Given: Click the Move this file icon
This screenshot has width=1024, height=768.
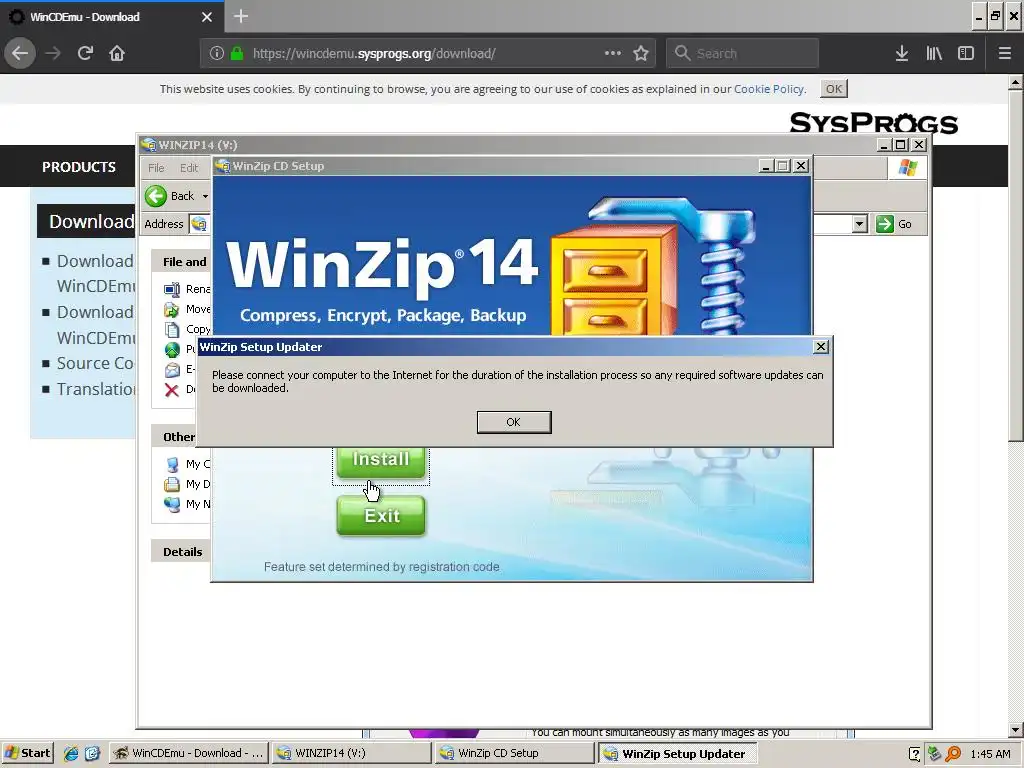Looking at the screenshot, I should [172, 310].
